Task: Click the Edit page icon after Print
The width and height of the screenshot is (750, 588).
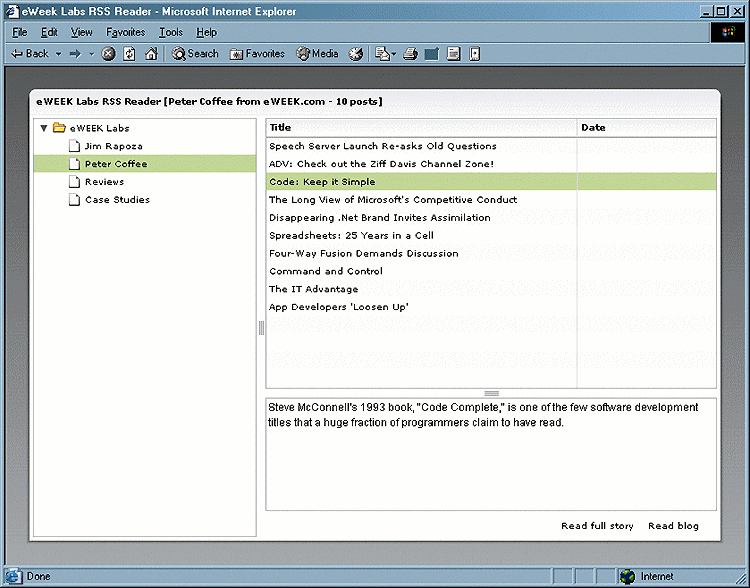Action: (432, 54)
